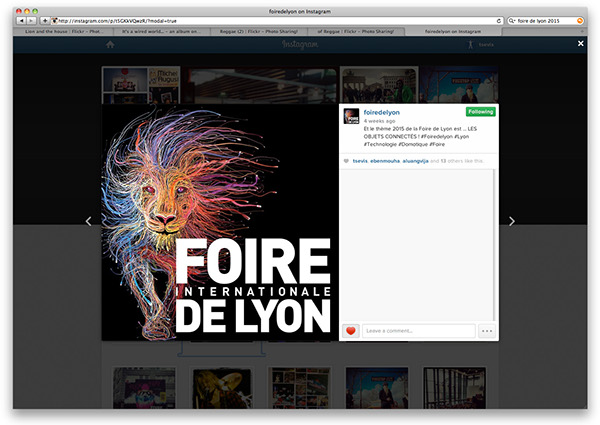This screenshot has height=425, width=600.
Task: Close the photo modal with the X
Action: [x=580, y=44]
